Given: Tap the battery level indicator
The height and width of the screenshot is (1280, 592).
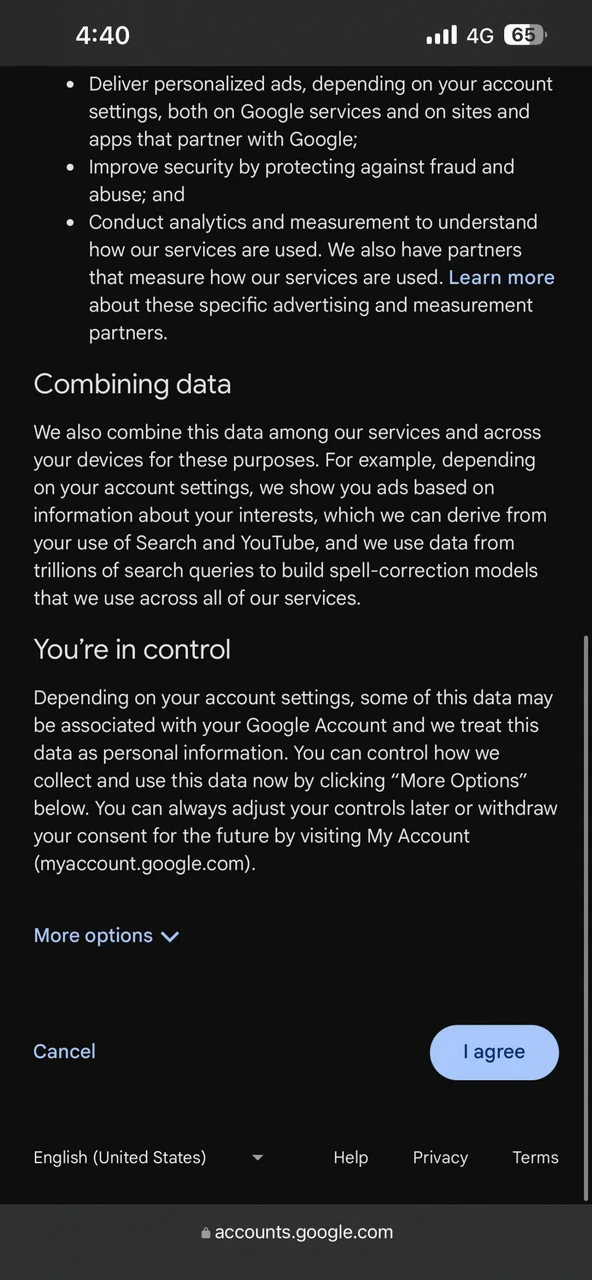Looking at the screenshot, I should pos(526,35).
